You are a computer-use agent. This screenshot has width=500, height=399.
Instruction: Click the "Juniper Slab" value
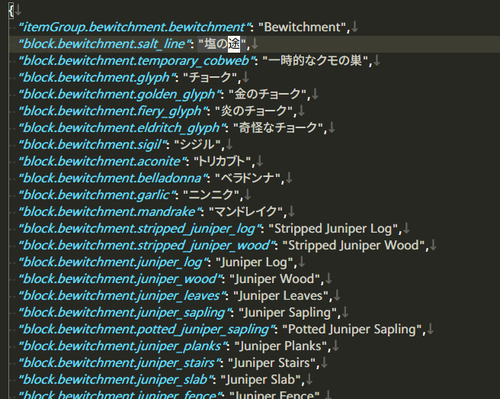(260, 379)
